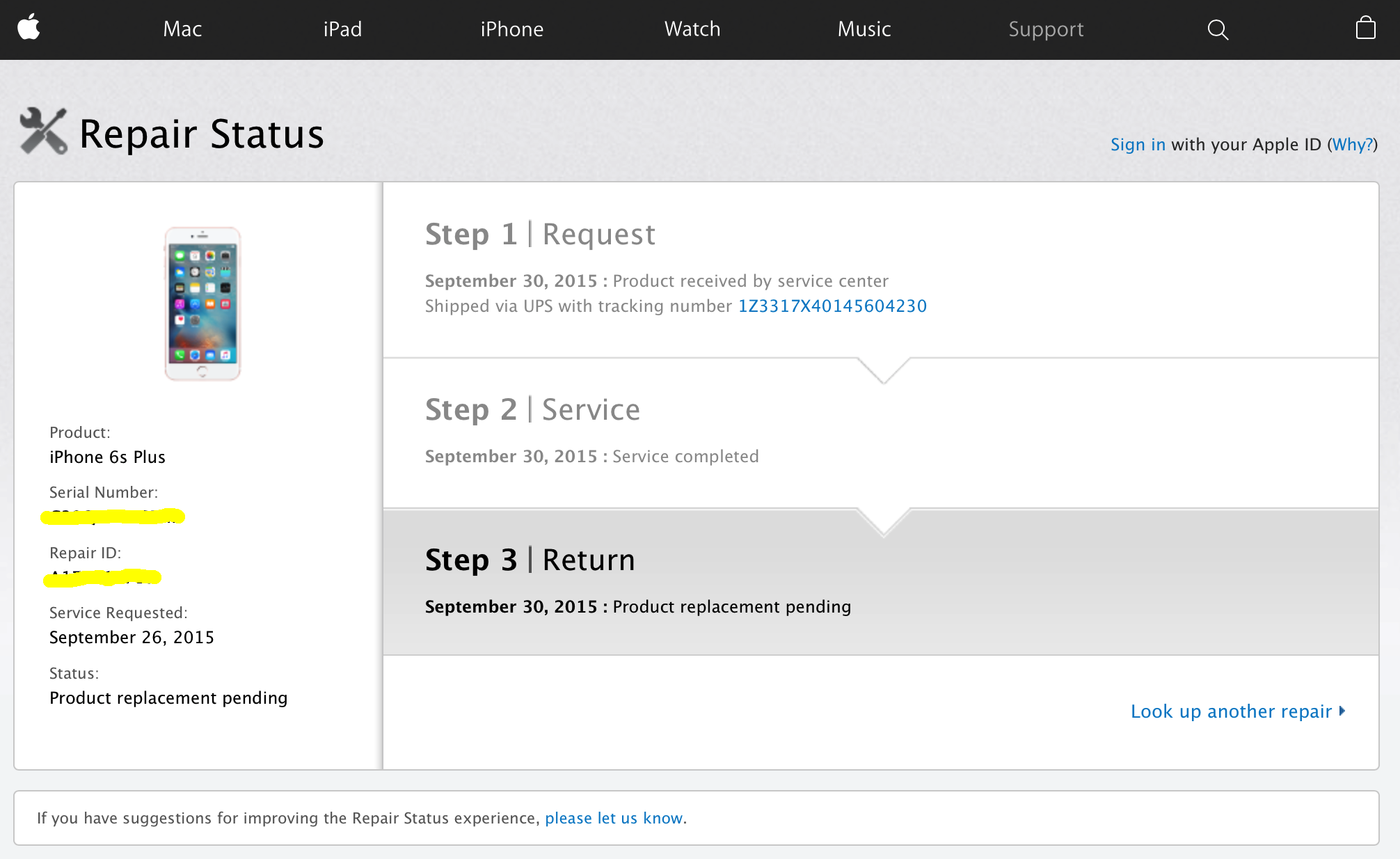
Task: Click the Repair Status heading
Action: pos(202,134)
